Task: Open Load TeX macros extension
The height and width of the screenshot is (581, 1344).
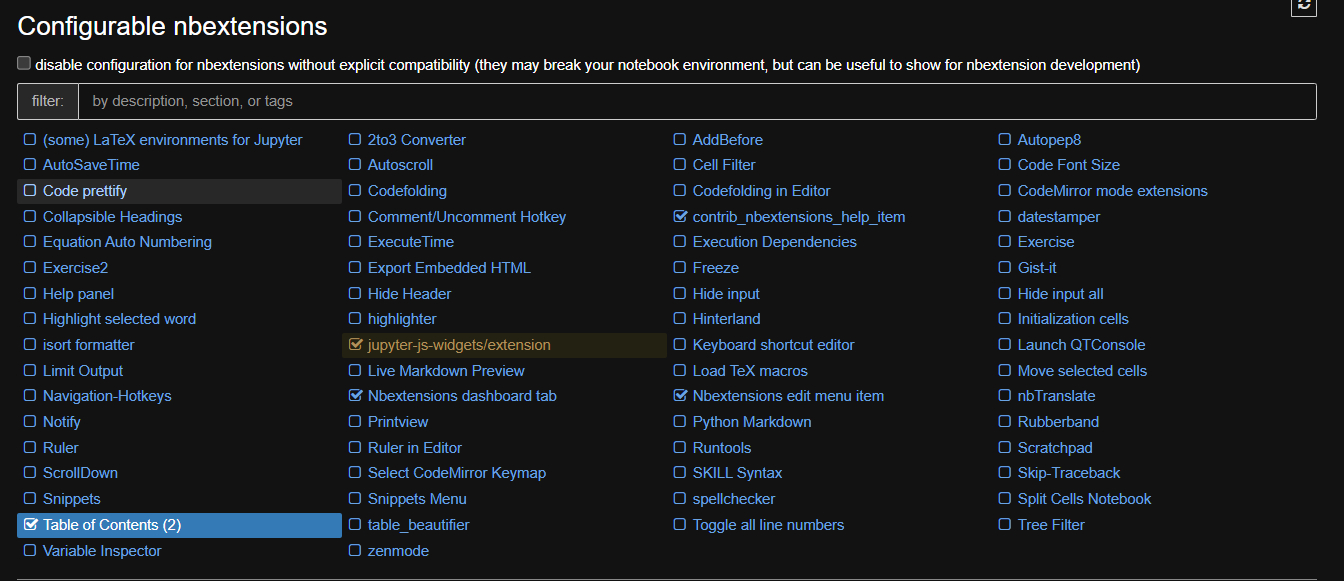Action: 750,371
